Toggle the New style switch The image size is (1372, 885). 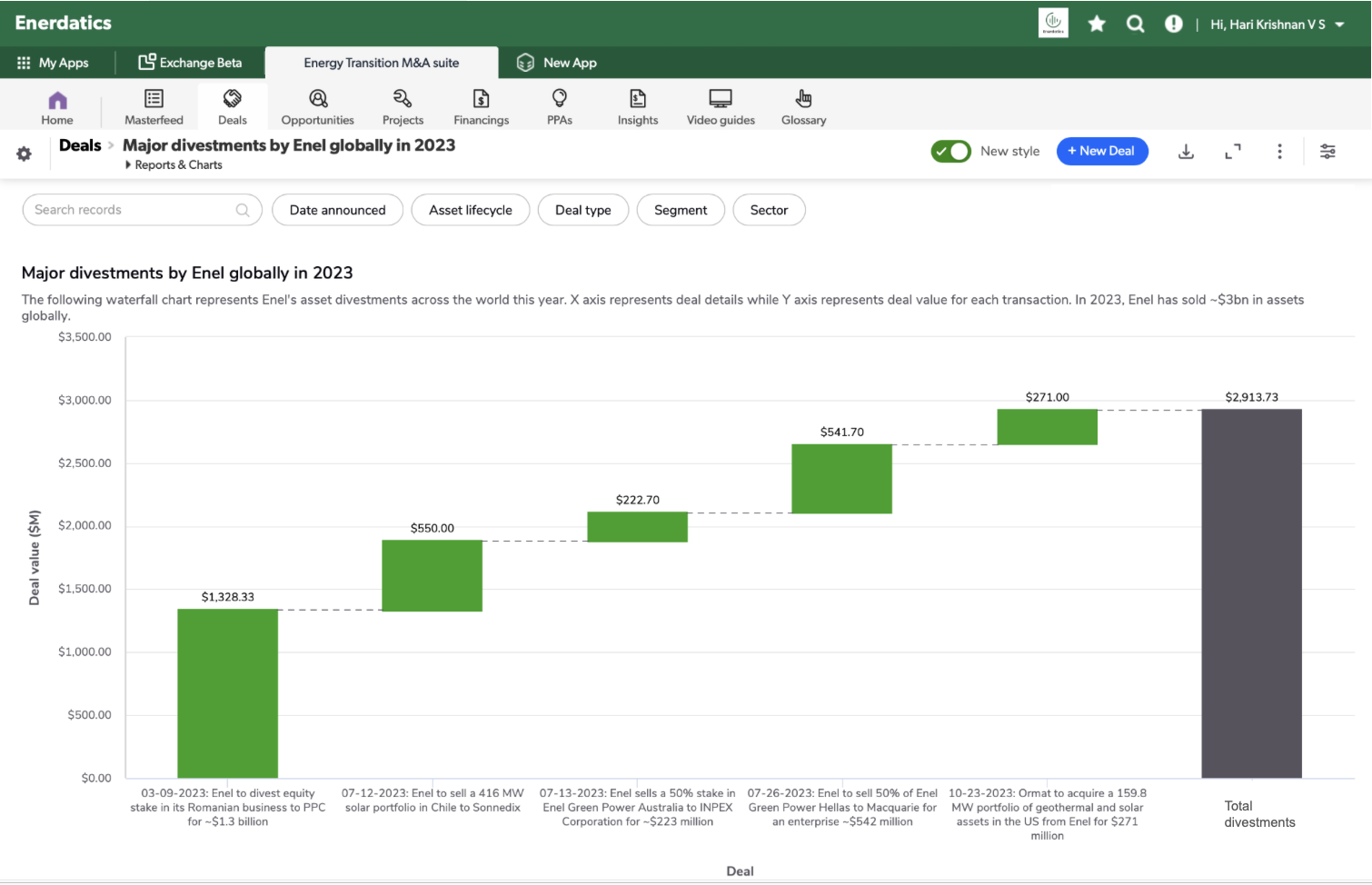coord(950,152)
